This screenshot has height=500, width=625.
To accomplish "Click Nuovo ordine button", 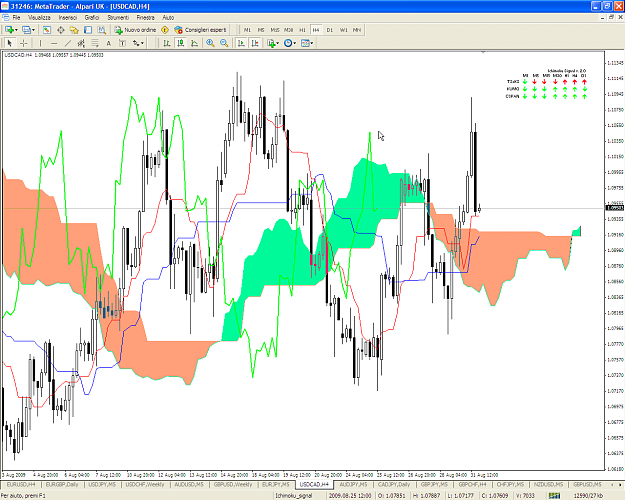I will pos(135,30).
